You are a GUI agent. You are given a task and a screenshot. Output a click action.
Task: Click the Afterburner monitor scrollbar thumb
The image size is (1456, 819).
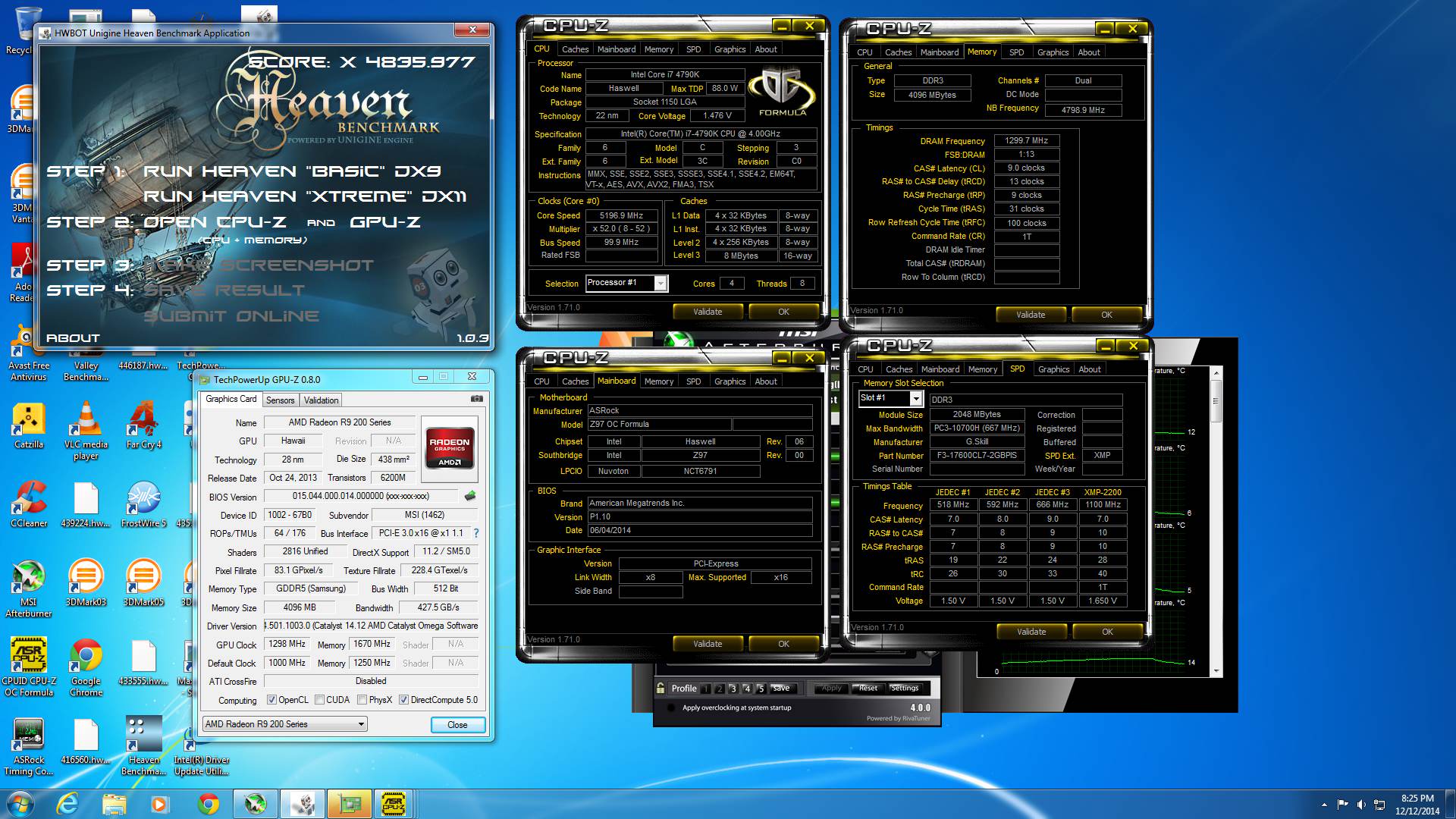(x=1216, y=400)
